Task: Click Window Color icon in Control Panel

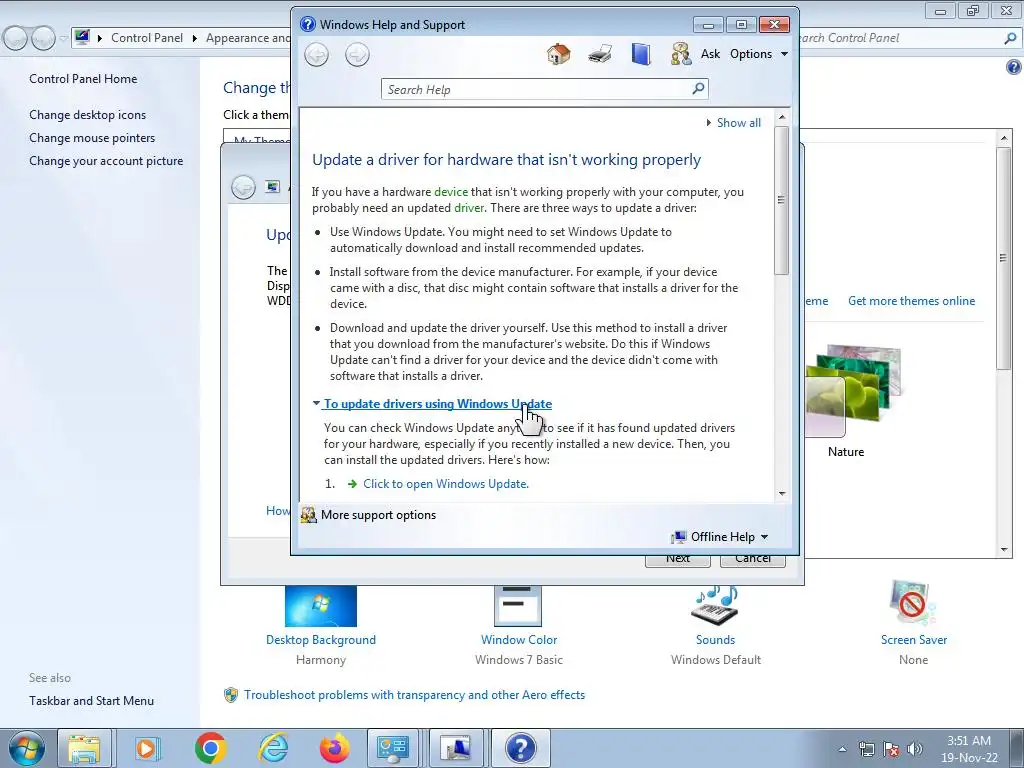Action: pos(518,605)
